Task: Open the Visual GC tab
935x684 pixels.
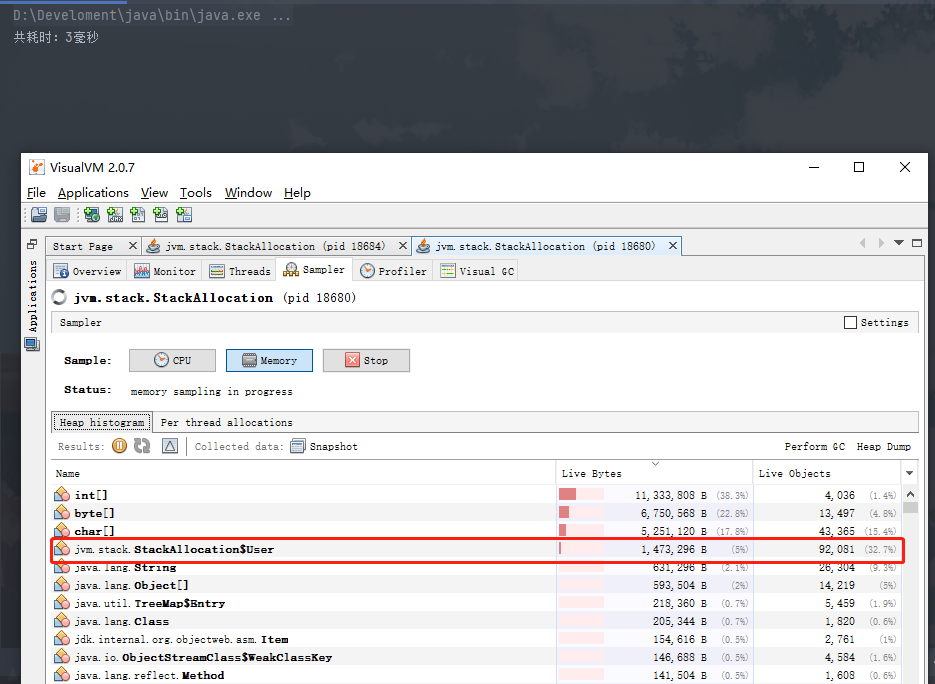Action: [x=477, y=271]
